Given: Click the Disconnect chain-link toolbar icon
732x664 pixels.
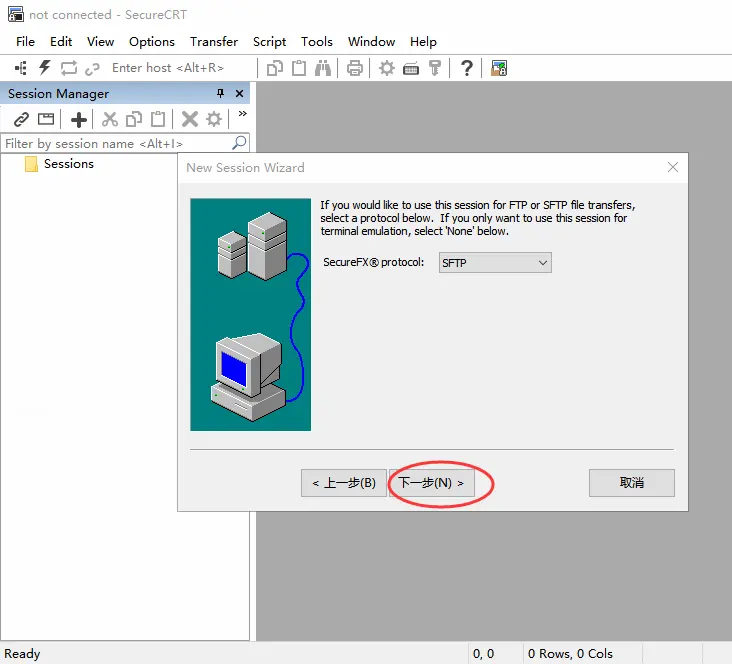Looking at the screenshot, I should tap(92, 69).
